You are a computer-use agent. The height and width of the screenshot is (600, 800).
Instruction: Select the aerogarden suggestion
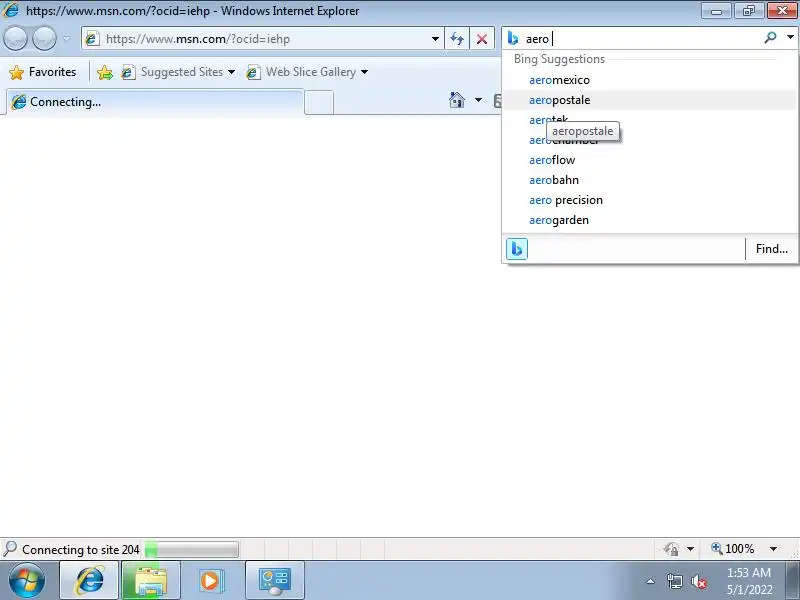[649, 220]
